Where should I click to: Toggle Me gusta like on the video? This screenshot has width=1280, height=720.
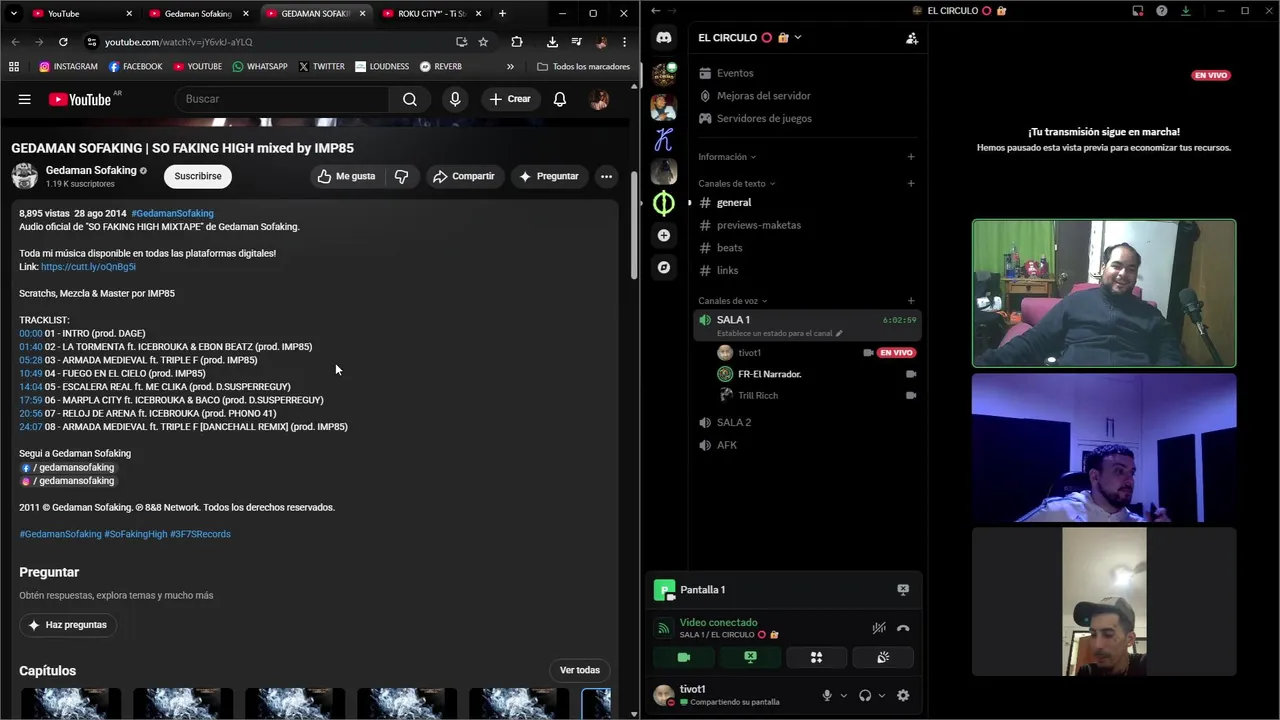(x=347, y=176)
